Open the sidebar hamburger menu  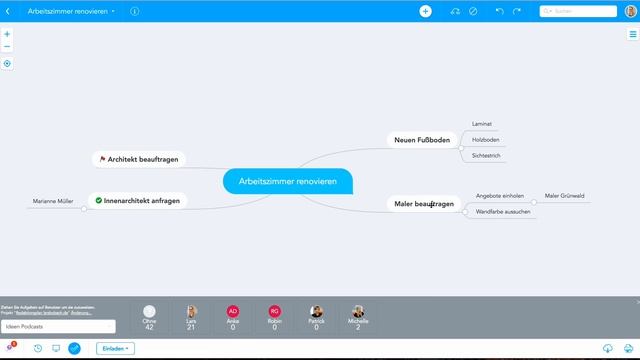[633, 35]
